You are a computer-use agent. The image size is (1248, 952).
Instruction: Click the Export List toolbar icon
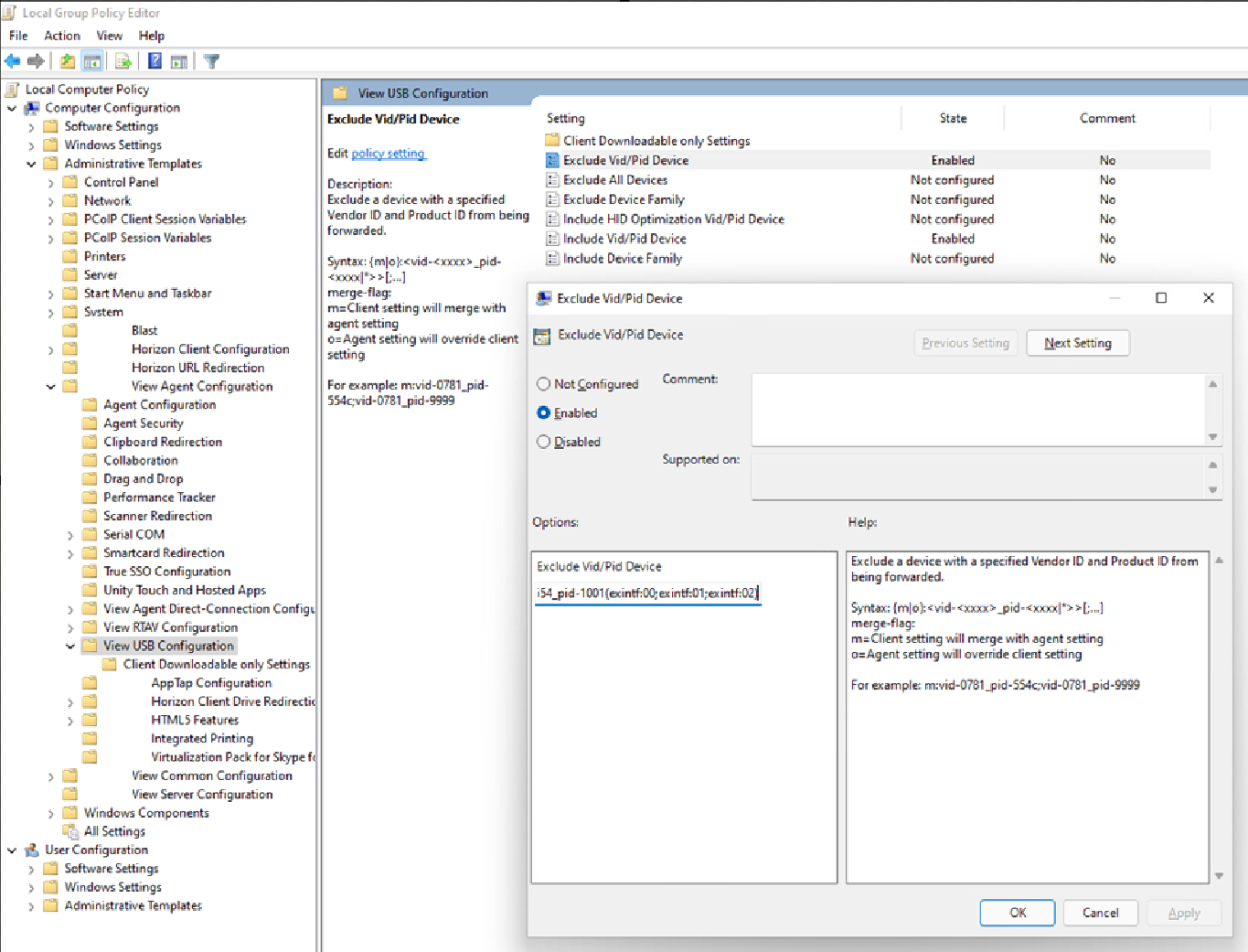(x=123, y=60)
